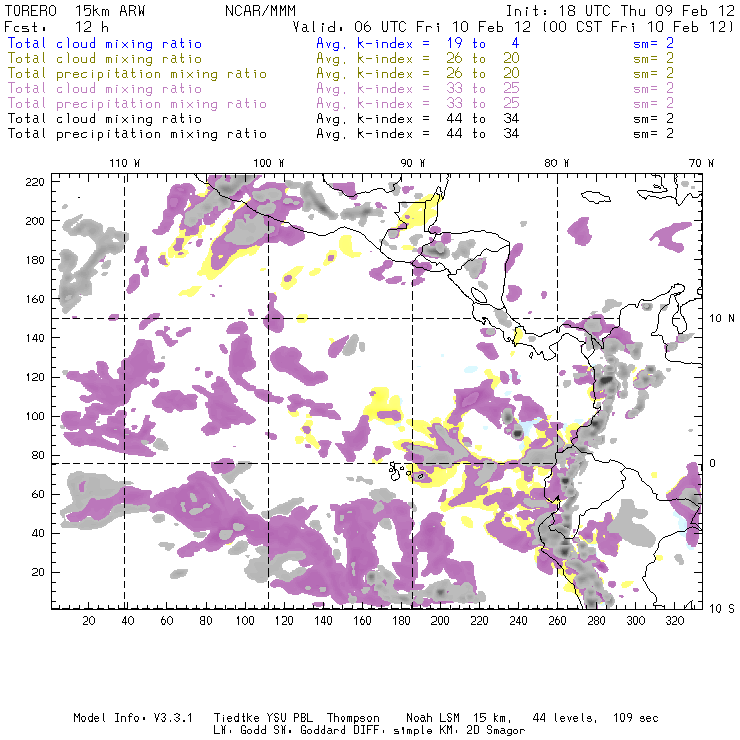
Task: Click the '200' value on the vertical axis
Action: point(35,221)
